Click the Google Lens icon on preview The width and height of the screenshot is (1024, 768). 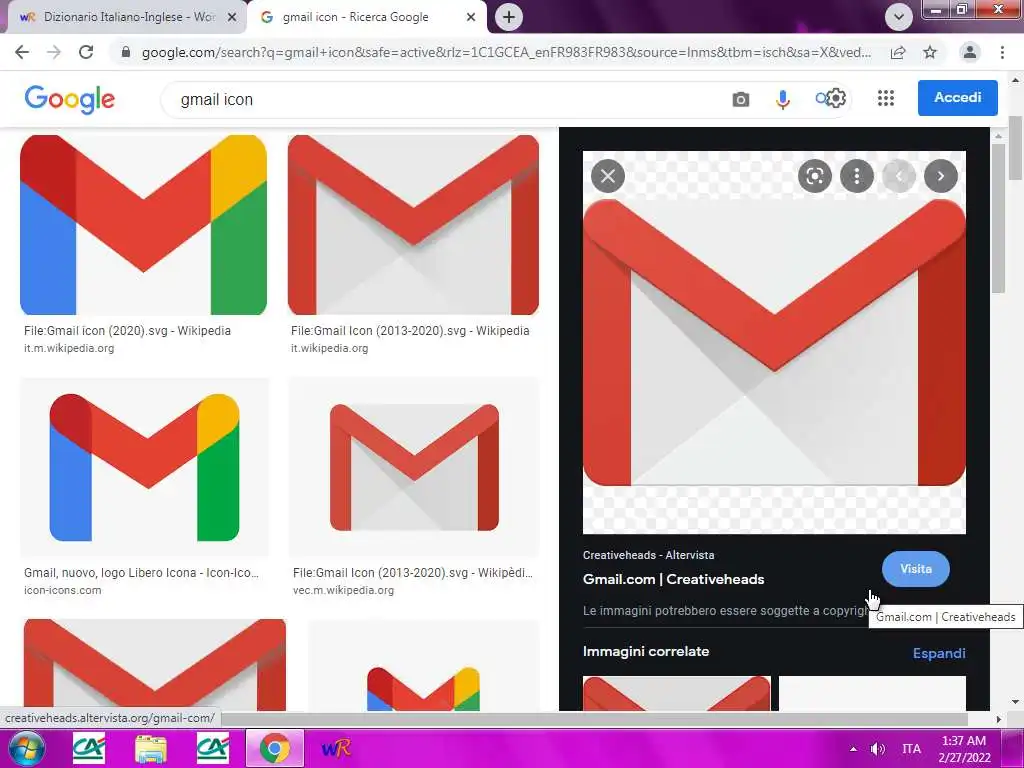pos(814,176)
